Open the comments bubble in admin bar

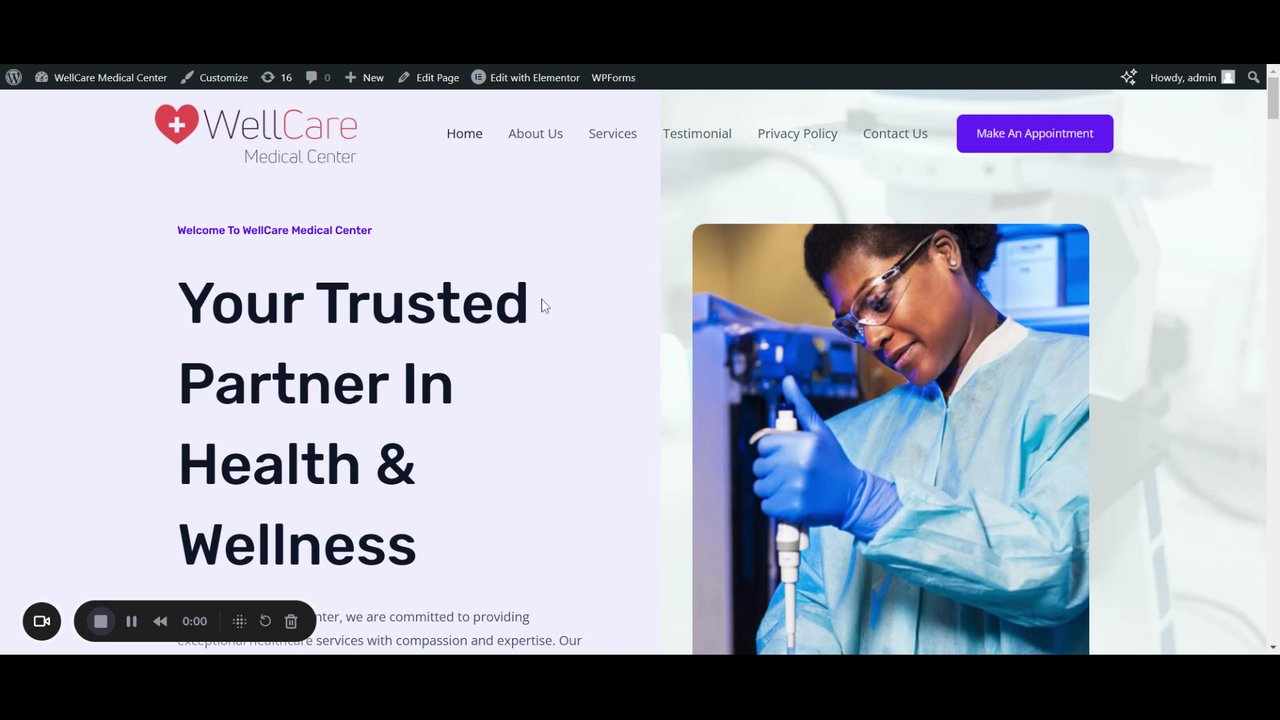click(318, 77)
